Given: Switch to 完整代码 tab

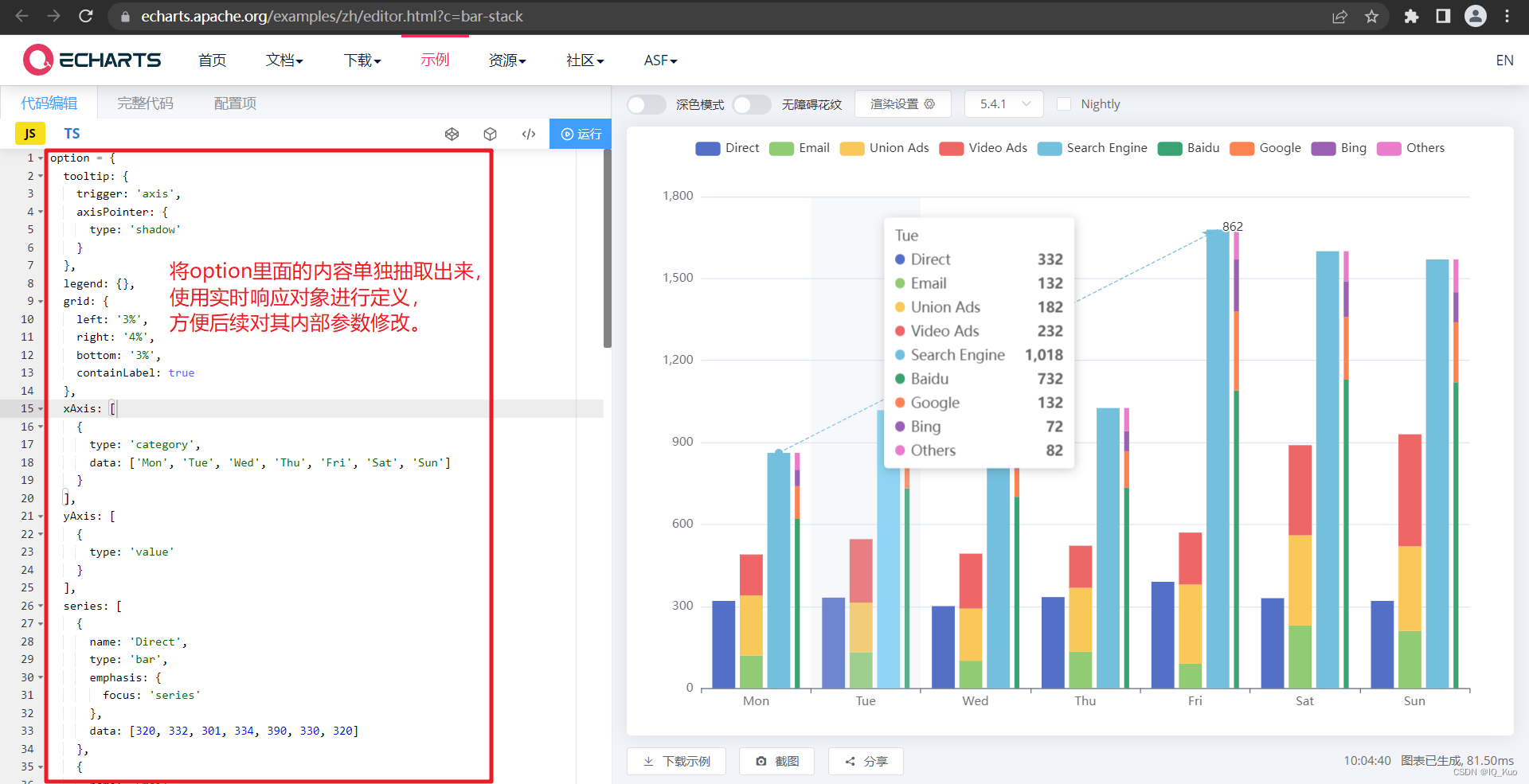Looking at the screenshot, I should point(145,103).
